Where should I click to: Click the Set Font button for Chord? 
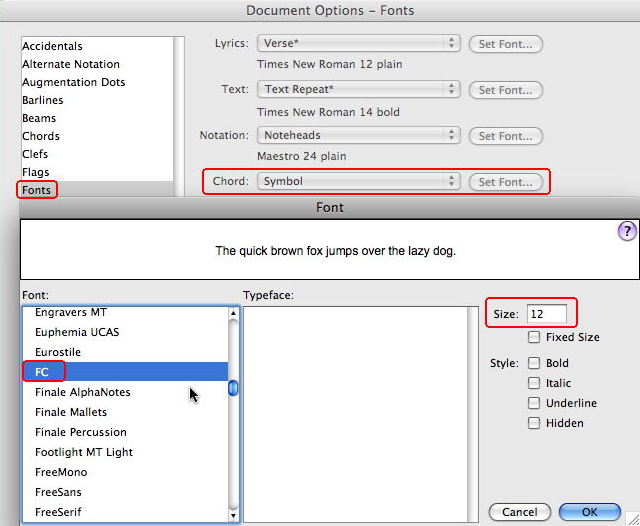(506, 181)
